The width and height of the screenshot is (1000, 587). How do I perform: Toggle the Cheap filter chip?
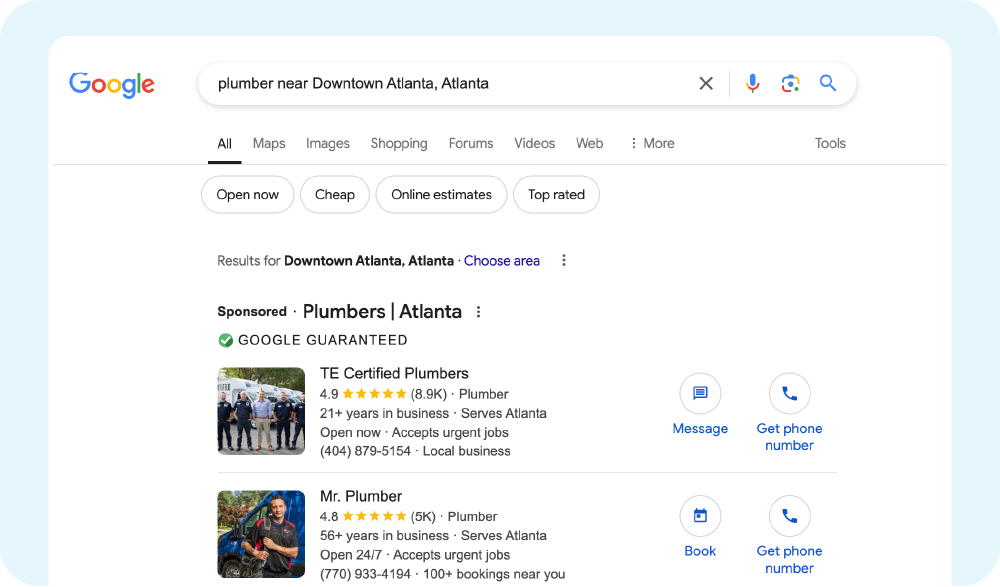point(334,194)
